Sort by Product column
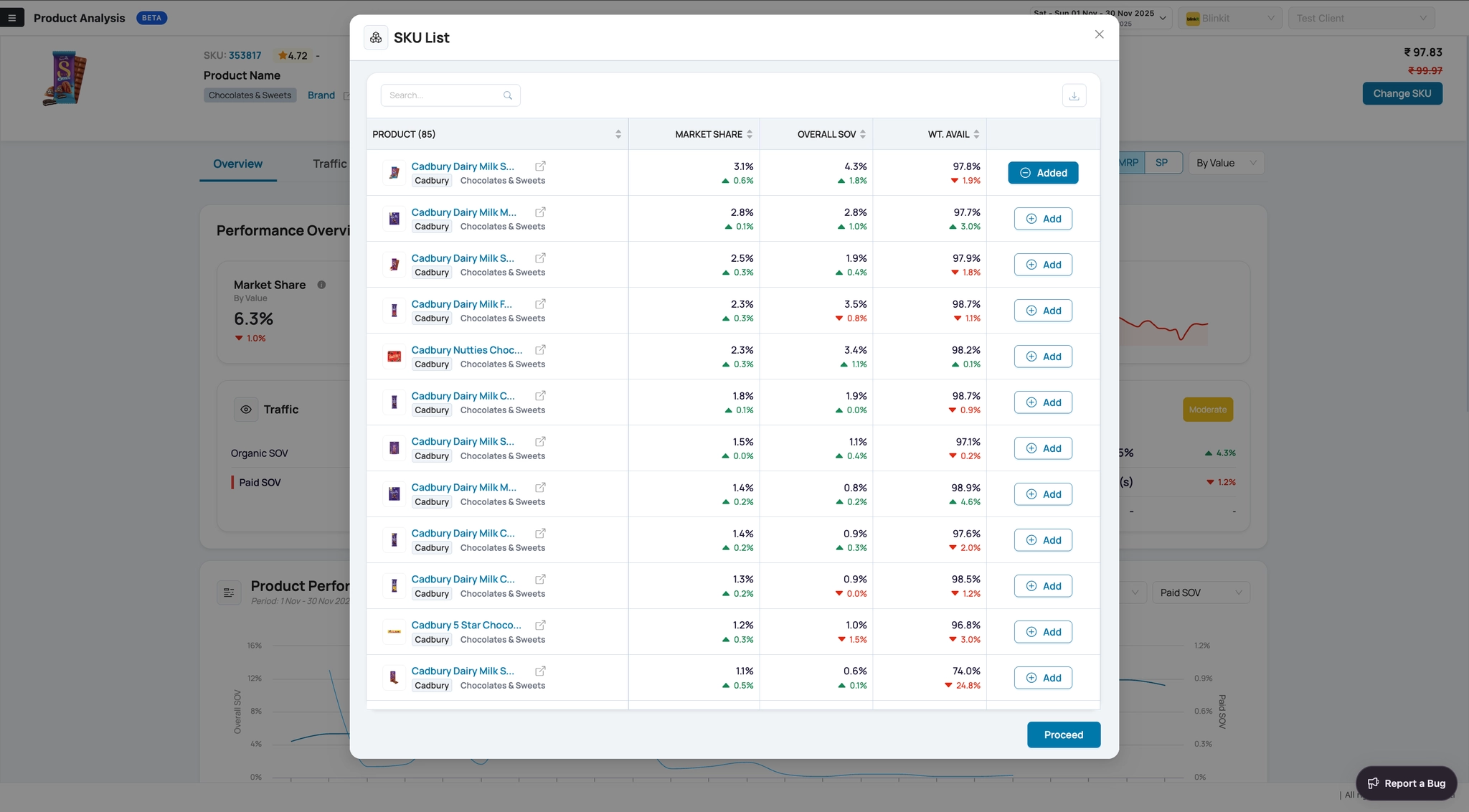The height and width of the screenshot is (812, 1469). tap(618, 134)
